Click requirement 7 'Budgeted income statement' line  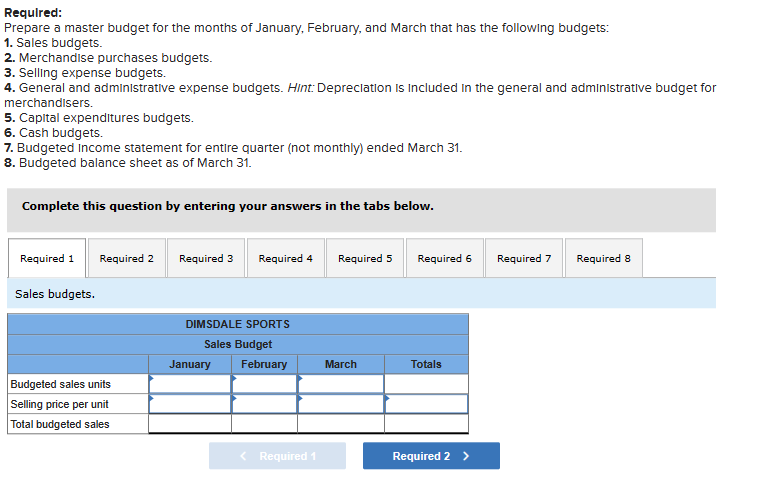pyautogui.click(x=233, y=148)
